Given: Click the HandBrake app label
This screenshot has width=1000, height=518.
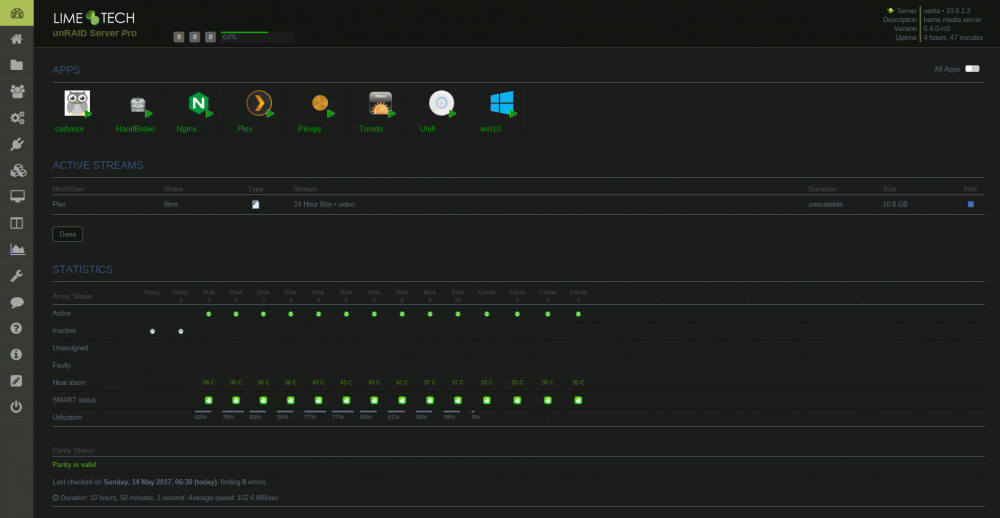Looking at the screenshot, I should 135,129.
